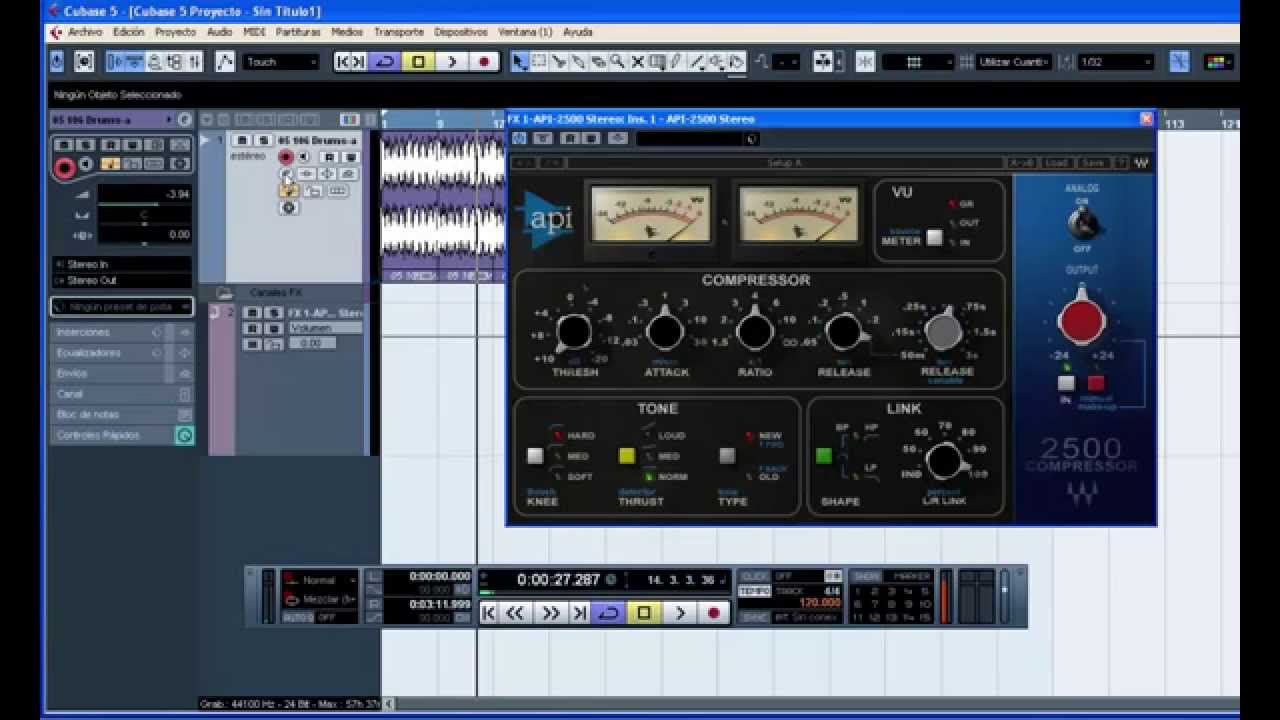The image size is (1280, 720).
Task: Toggle the Knee tone button
Action: pos(535,456)
